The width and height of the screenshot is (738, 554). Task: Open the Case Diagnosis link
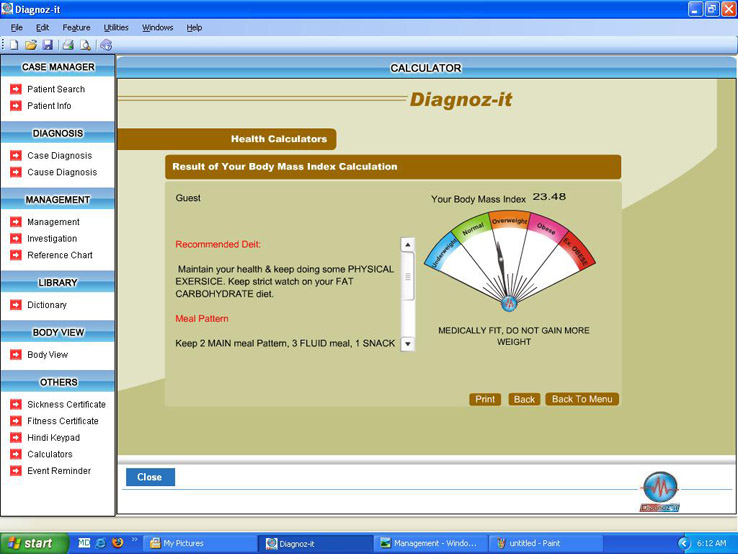[59, 155]
